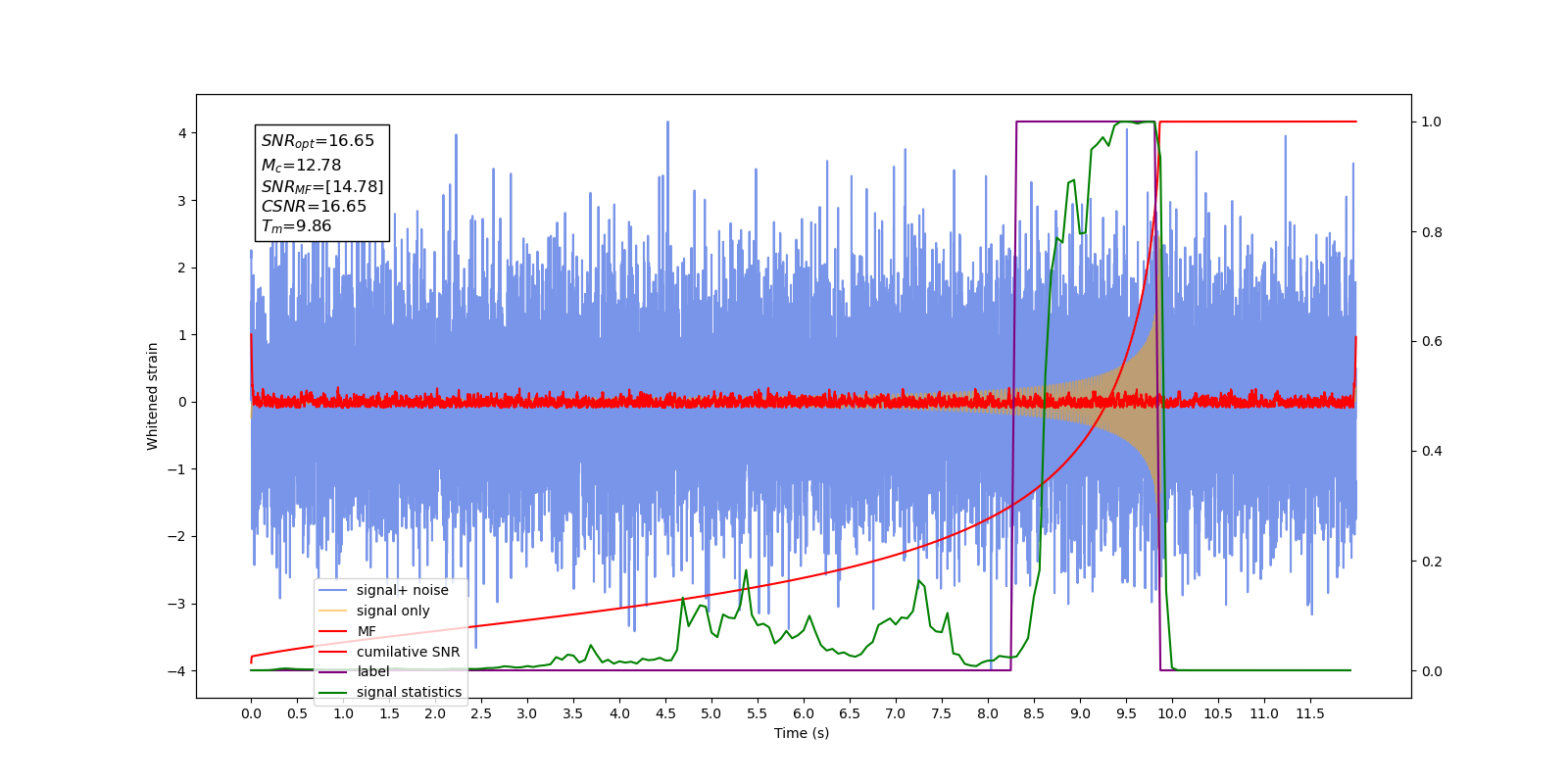Screen dimensions: 1568x784
Task: Click the 'label' legend entry
Action: [x=372, y=671]
